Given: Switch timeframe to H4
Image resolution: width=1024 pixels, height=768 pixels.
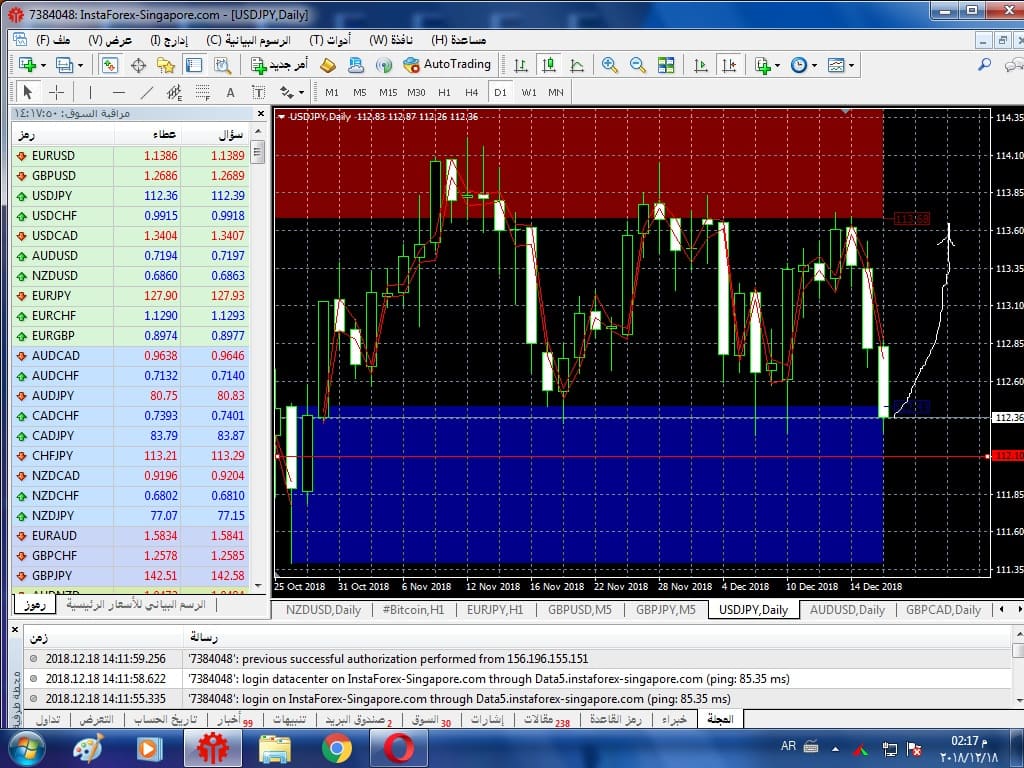Looking at the screenshot, I should pos(472,92).
